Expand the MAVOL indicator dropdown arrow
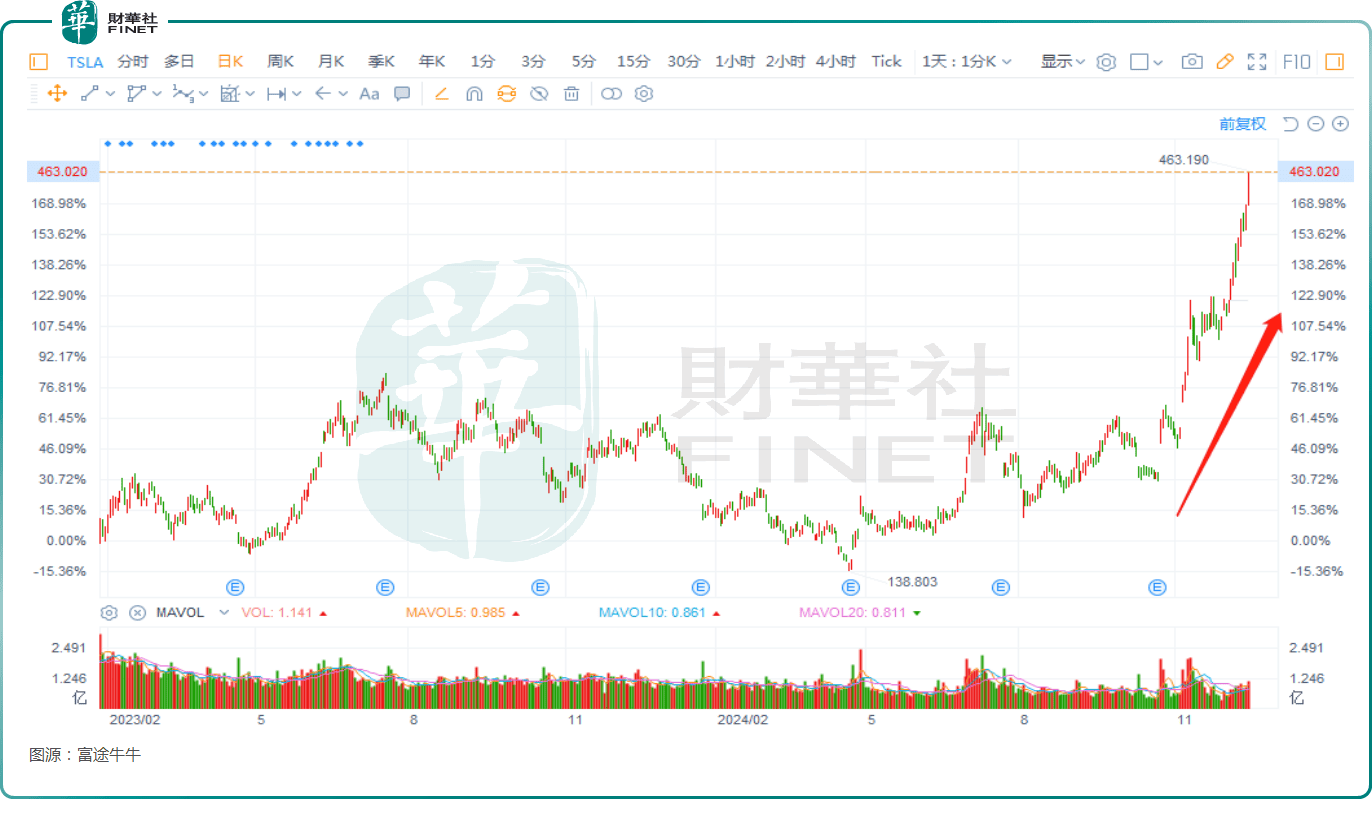1372x819 pixels. pos(224,613)
